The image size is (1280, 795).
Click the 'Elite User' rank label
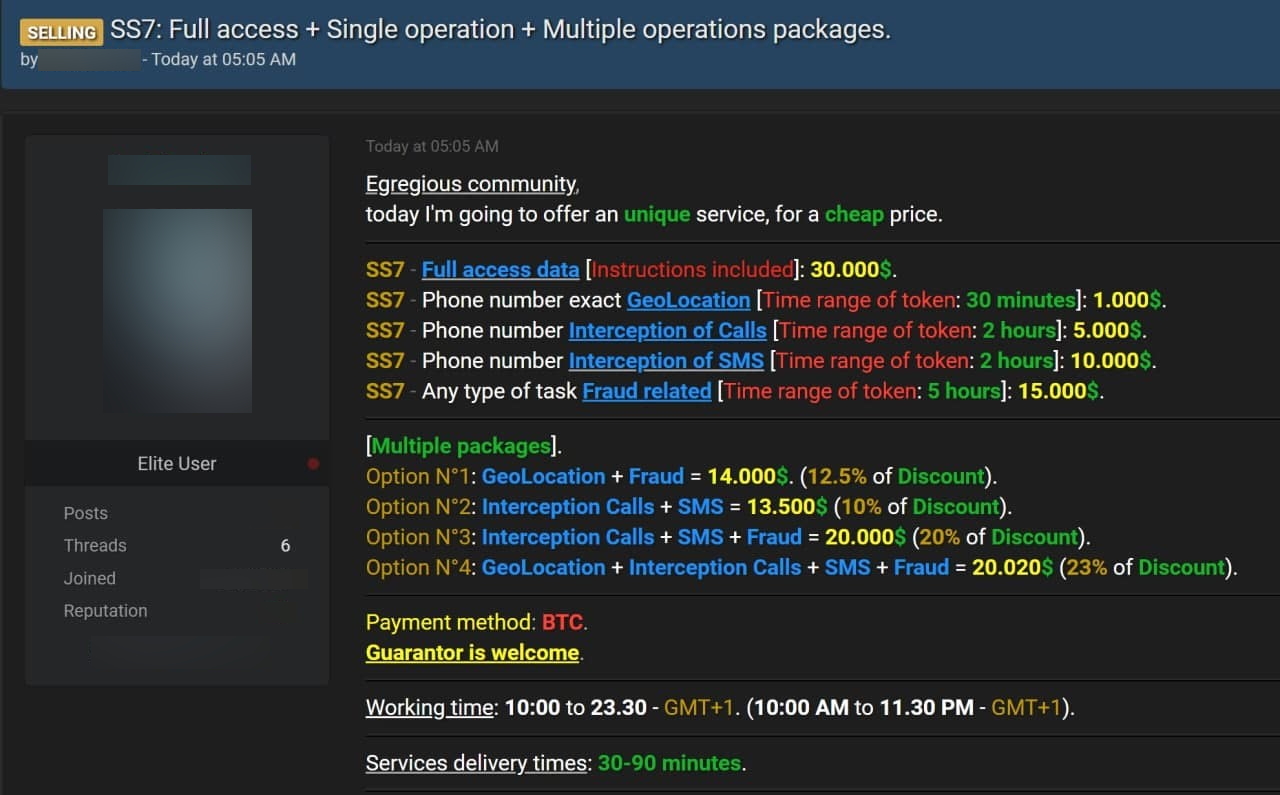(176, 464)
